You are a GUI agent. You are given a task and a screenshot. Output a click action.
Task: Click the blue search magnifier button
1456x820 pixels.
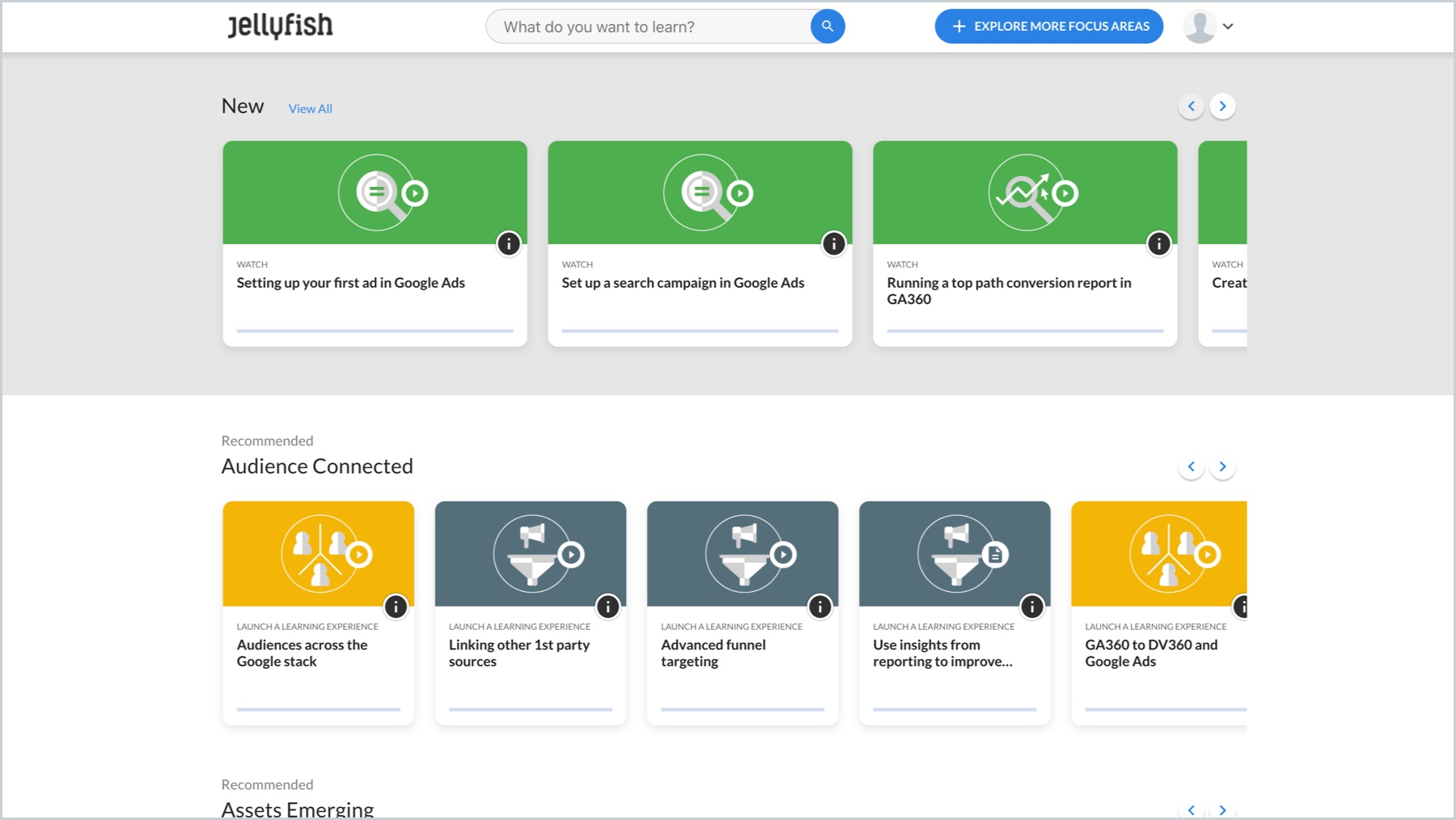click(827, 27)
